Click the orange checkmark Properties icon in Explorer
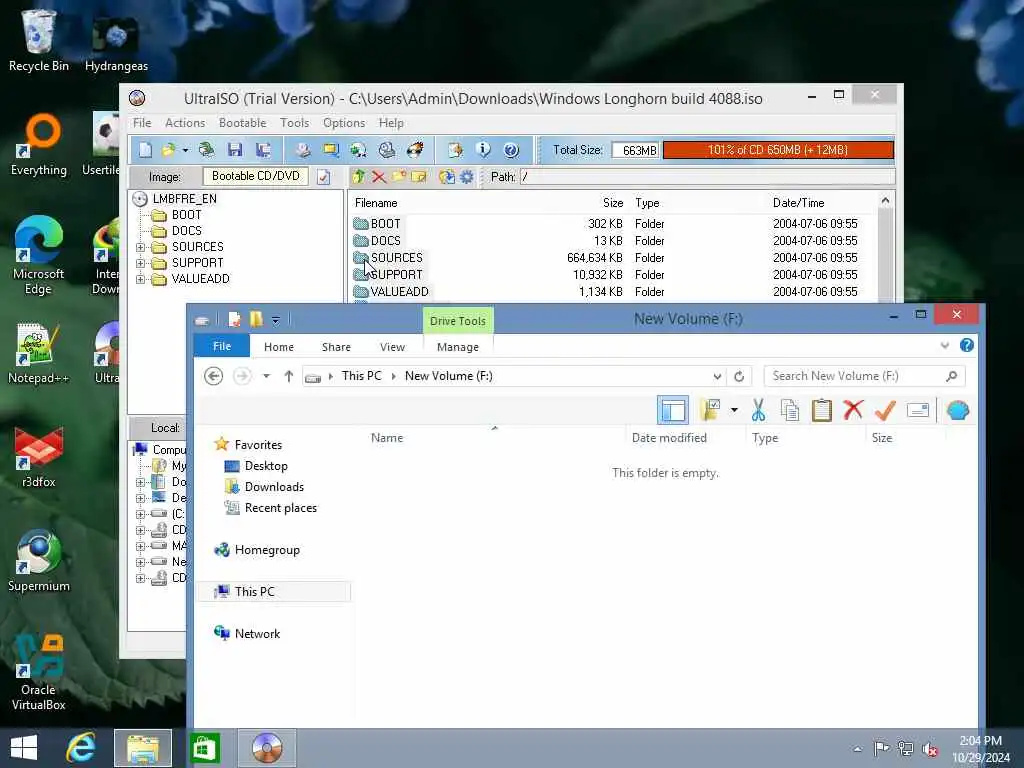 [x=885, y=411]
